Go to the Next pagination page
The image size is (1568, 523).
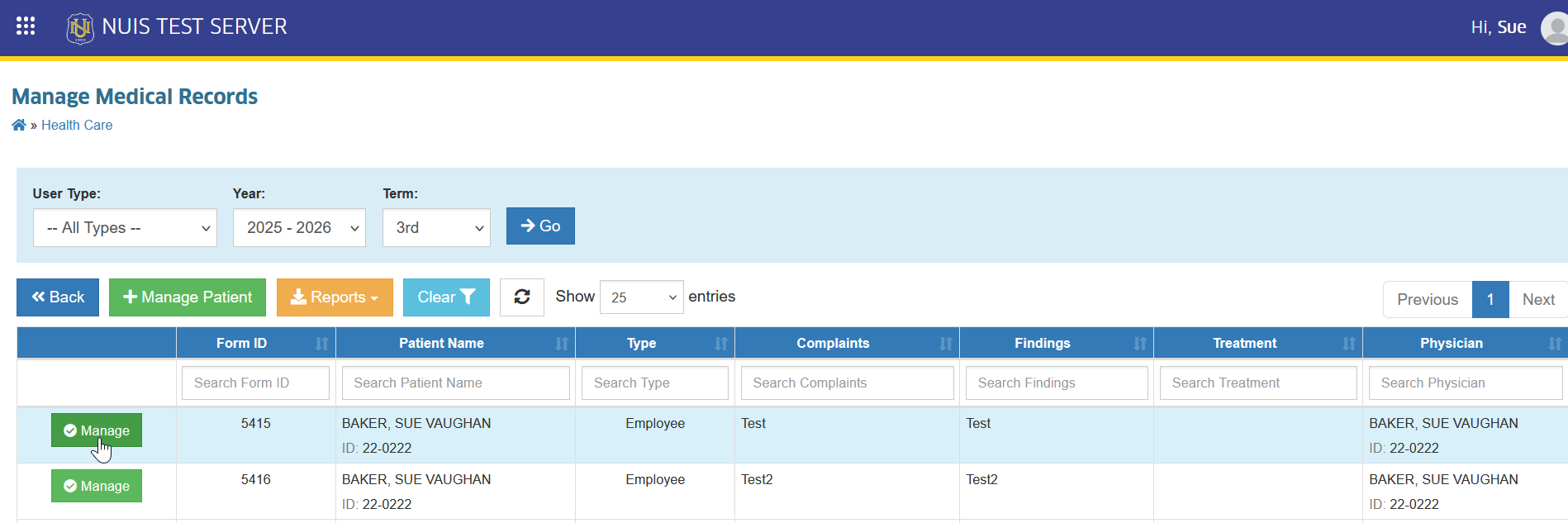[x=1538, y=300]
